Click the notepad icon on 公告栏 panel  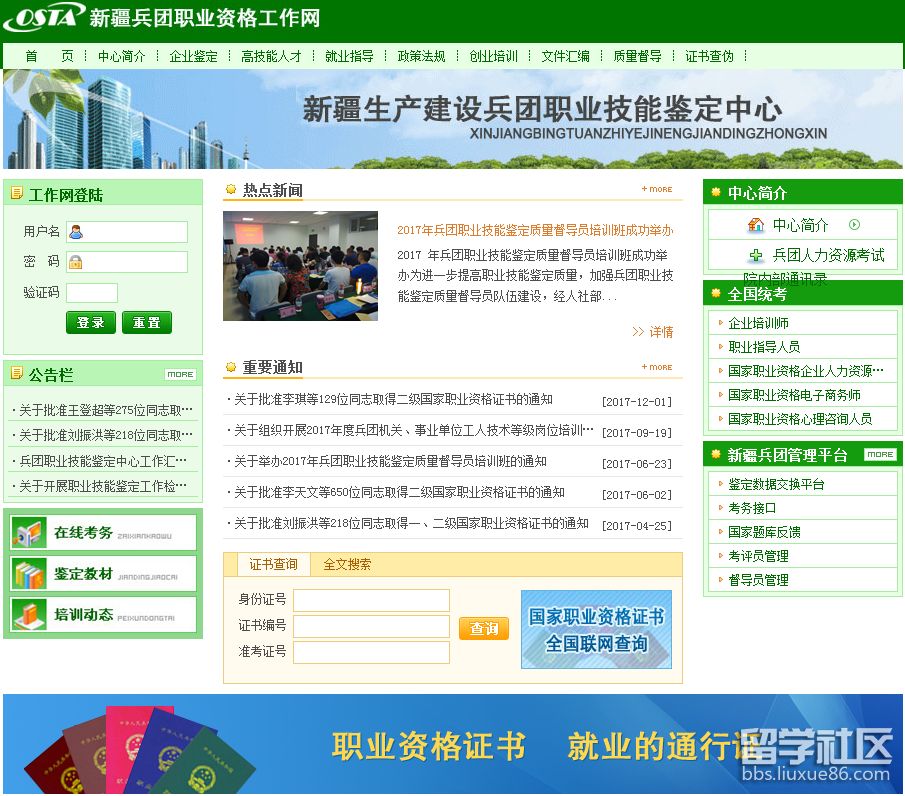tap(16, 374)
